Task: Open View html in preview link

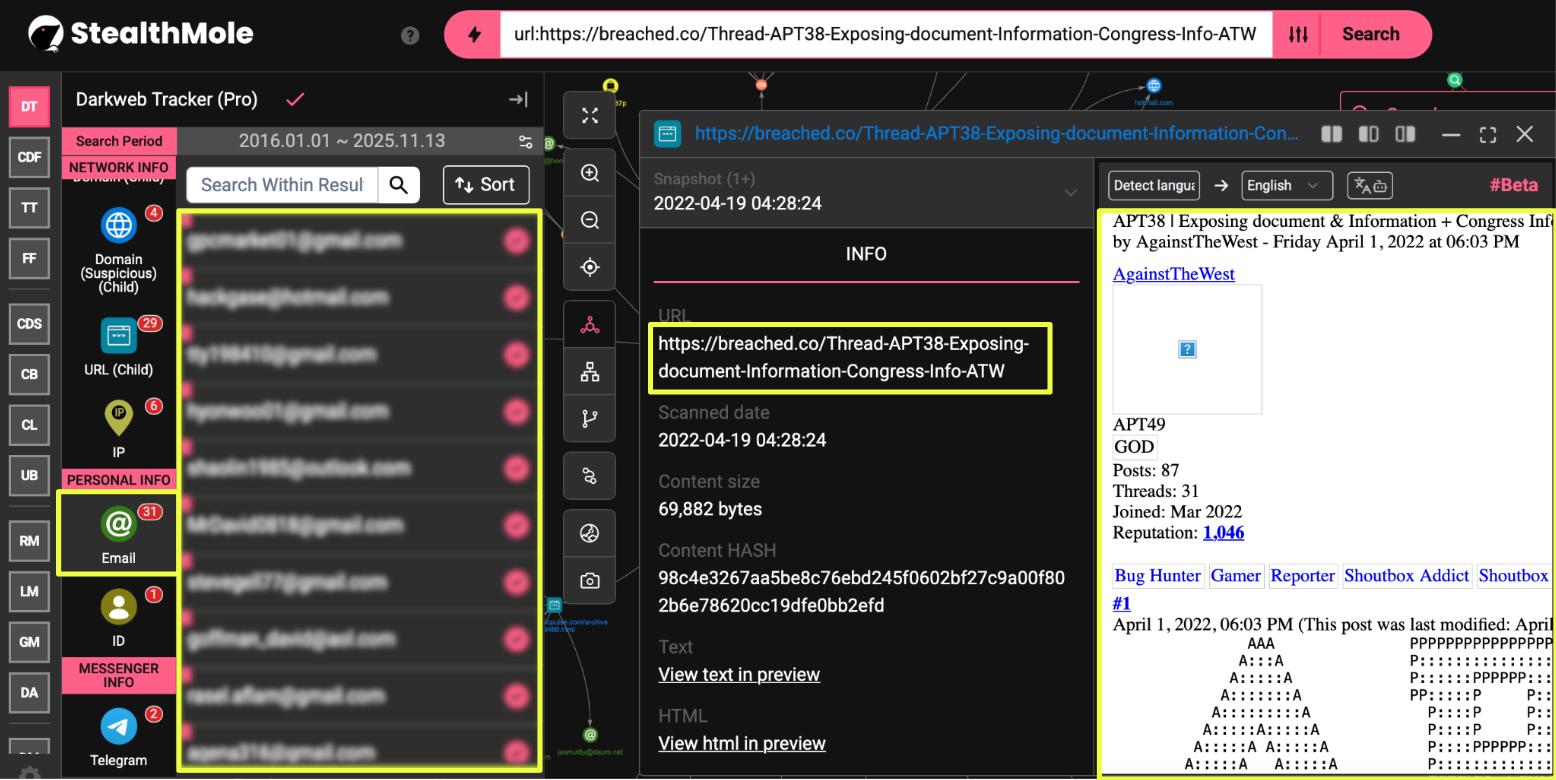Action: click(741, 743)
